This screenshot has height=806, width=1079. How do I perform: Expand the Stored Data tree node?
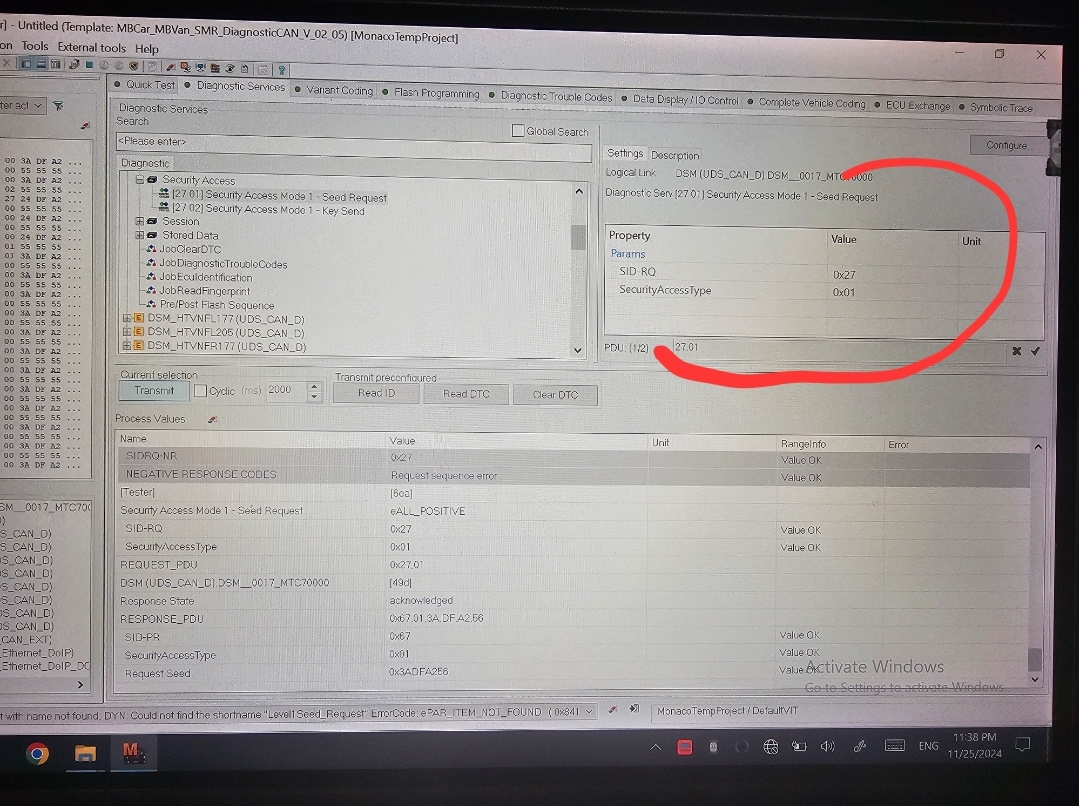click(x=140, y=236)
